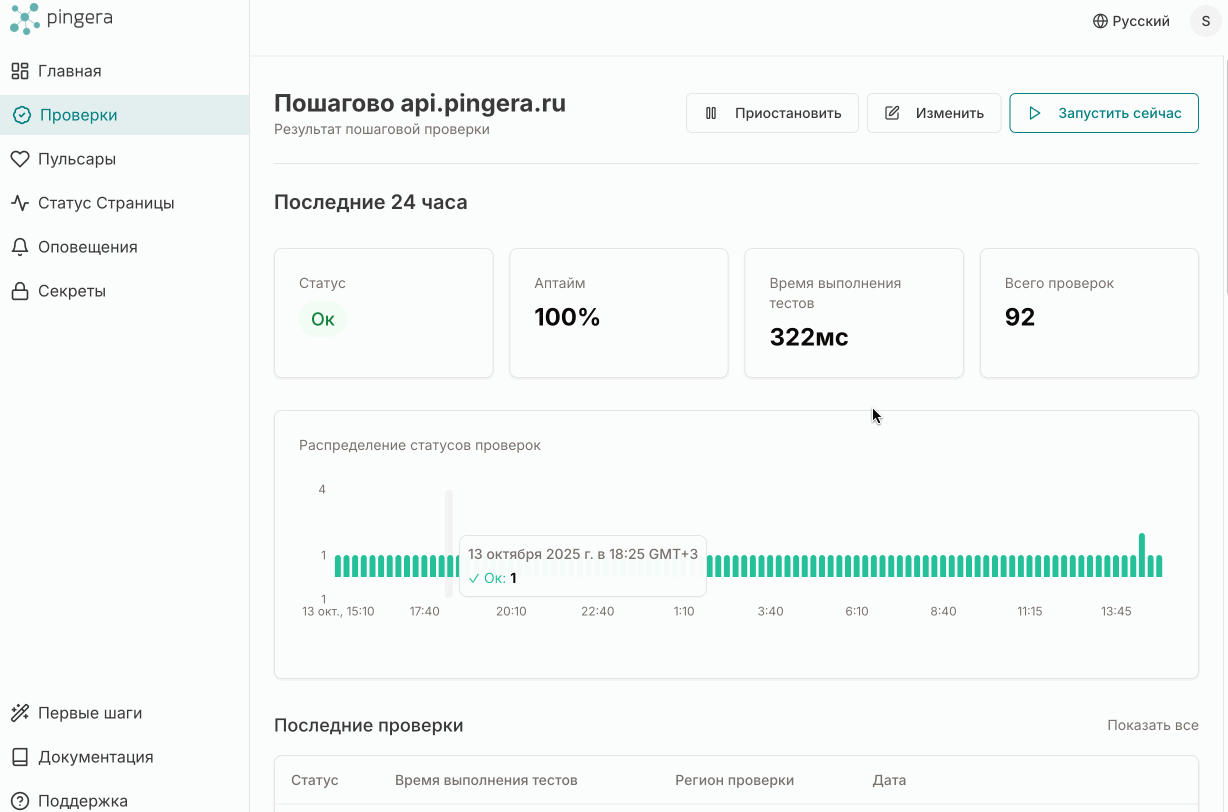Click the Первые шаги sliders icon
This screenshot has width=1228, height=812.
(x=20, y=712)
